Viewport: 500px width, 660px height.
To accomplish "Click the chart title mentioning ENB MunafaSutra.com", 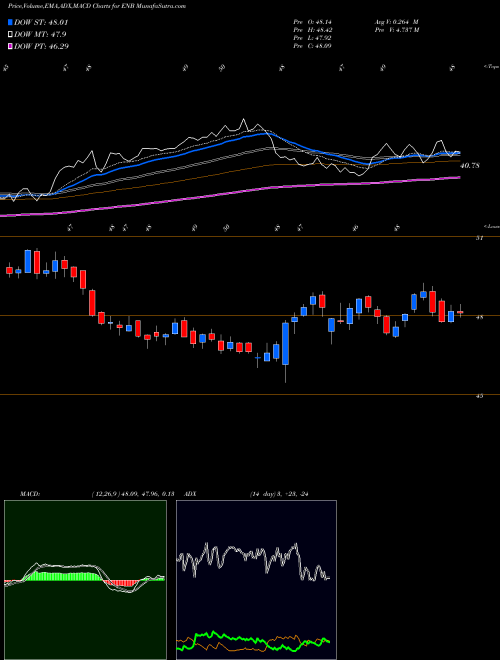I will tap(97, 6).
